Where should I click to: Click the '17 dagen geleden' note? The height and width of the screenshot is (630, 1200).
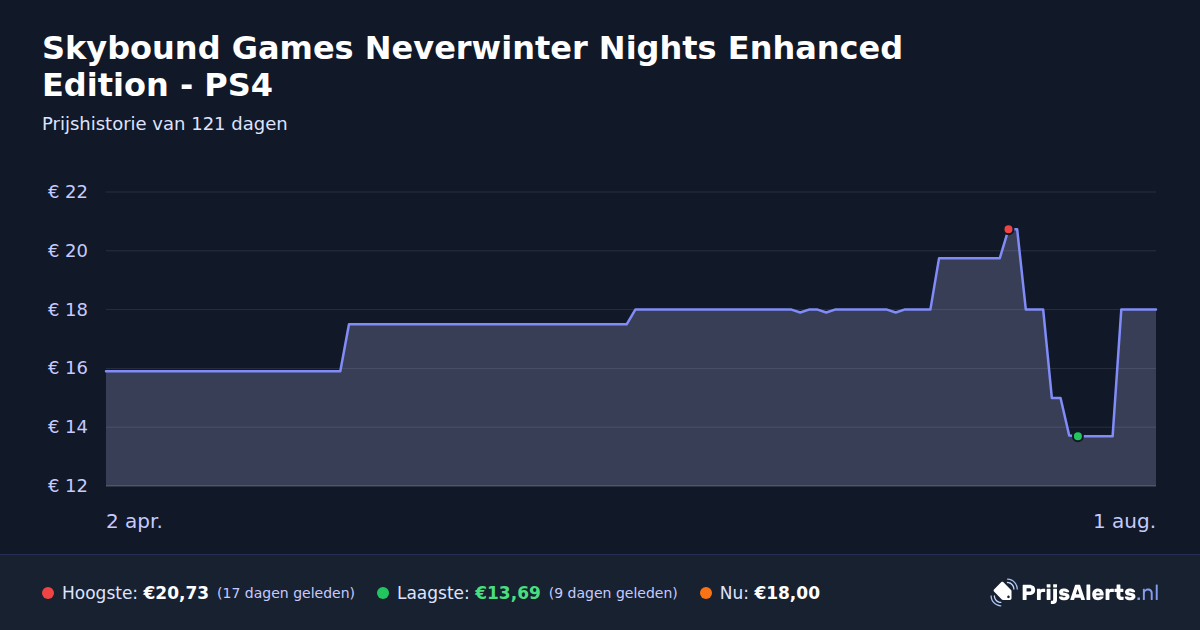click(286, 593)
